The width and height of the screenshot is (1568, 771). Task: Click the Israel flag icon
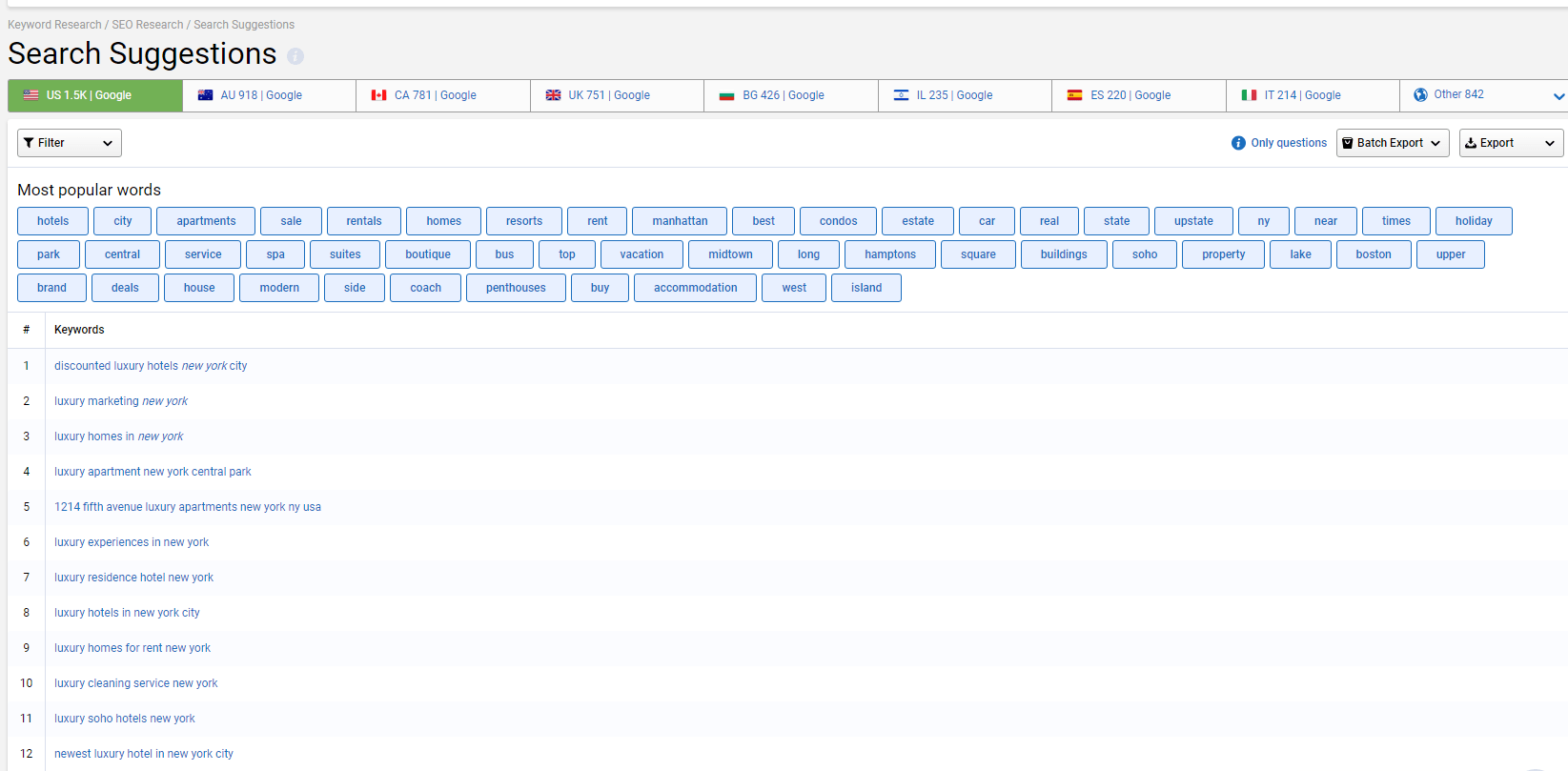(x=901, y=95)
